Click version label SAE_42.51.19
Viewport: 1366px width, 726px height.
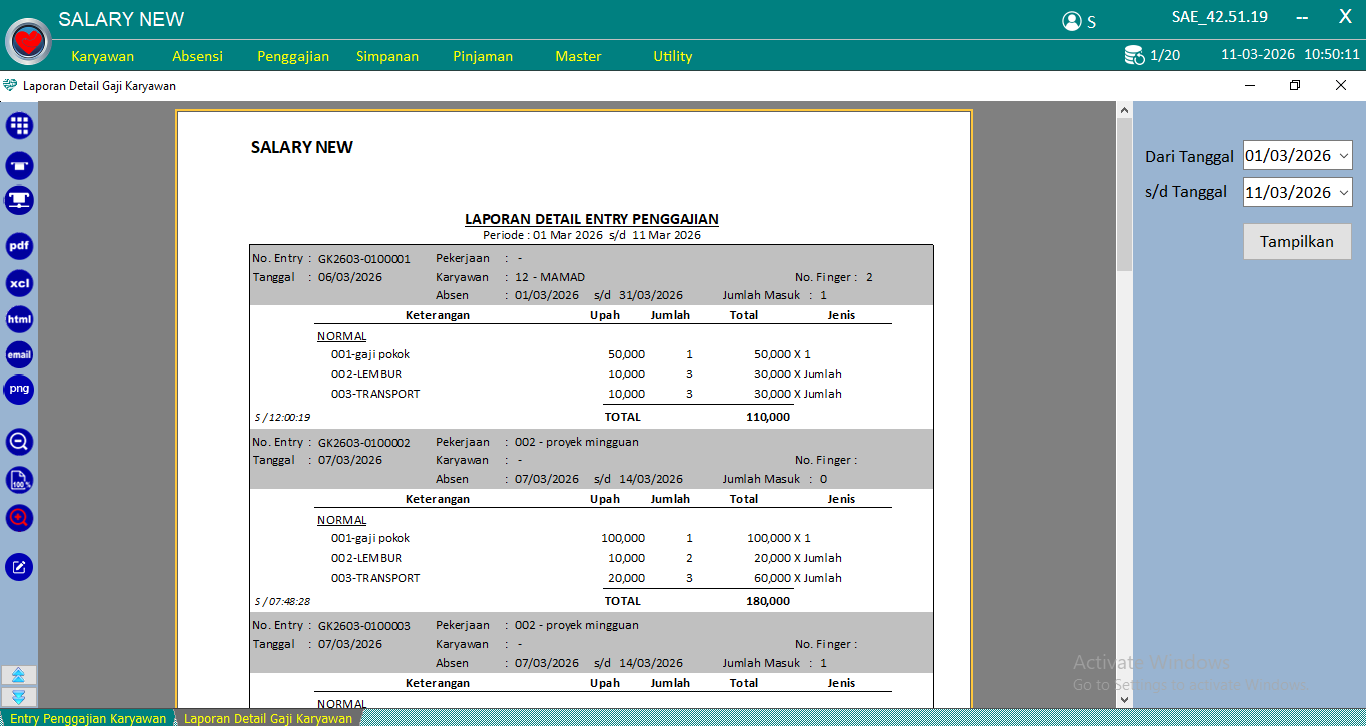pos(1220,17)
